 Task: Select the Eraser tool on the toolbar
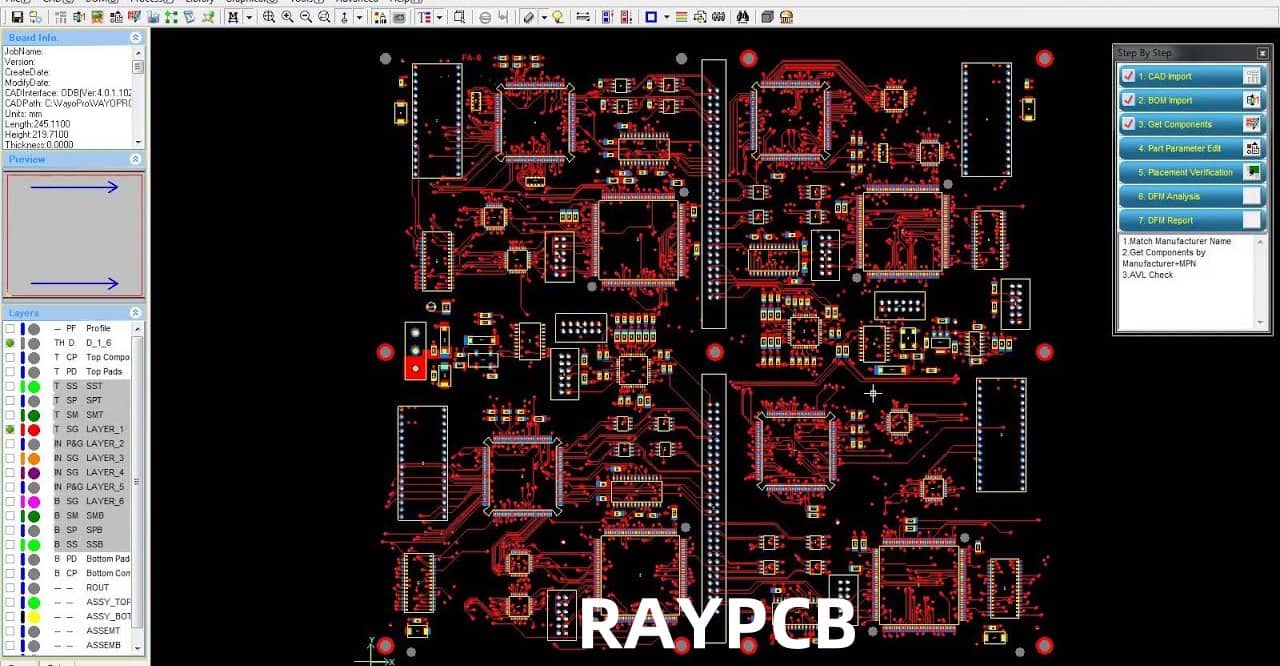click(527, 16)
